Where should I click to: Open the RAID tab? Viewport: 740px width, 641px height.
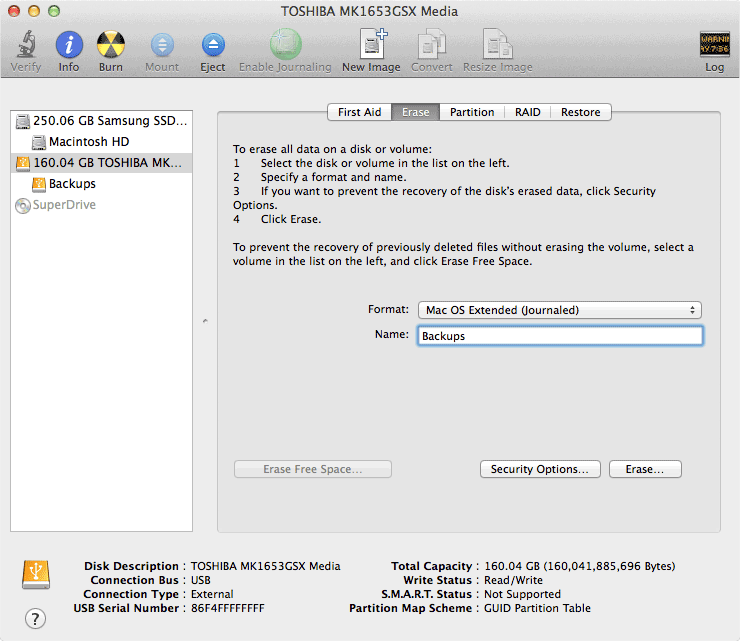pyautogui.click(x=528, y=112)
